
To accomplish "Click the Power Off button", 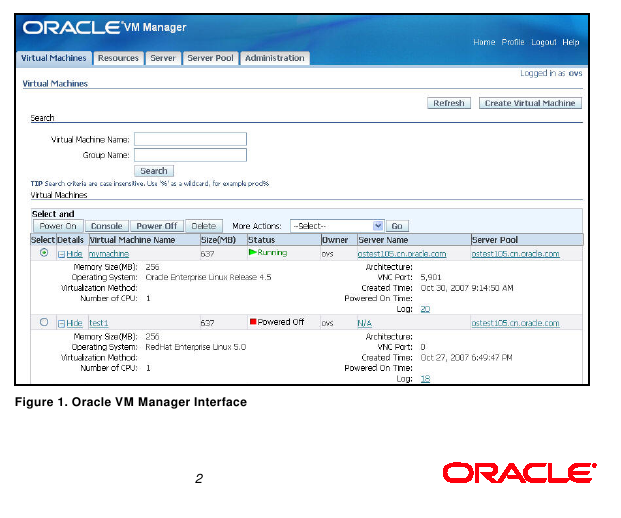I will 156,226.
